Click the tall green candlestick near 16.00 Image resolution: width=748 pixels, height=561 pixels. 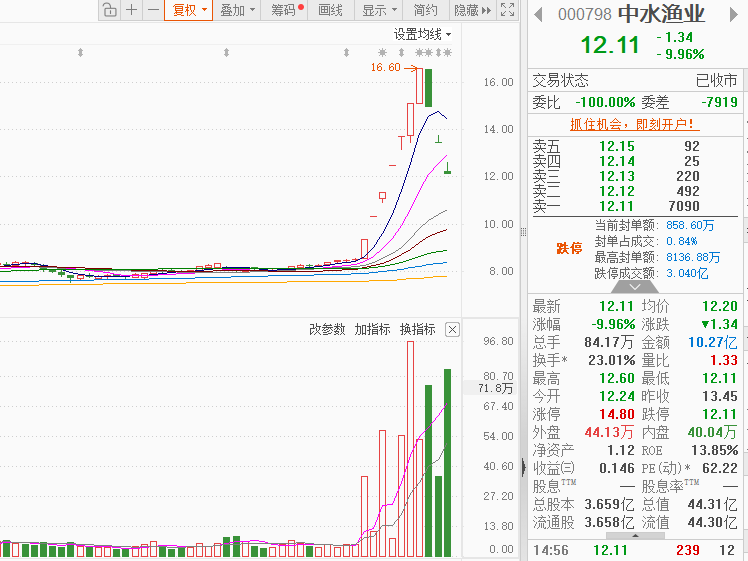tap(428, 88)
